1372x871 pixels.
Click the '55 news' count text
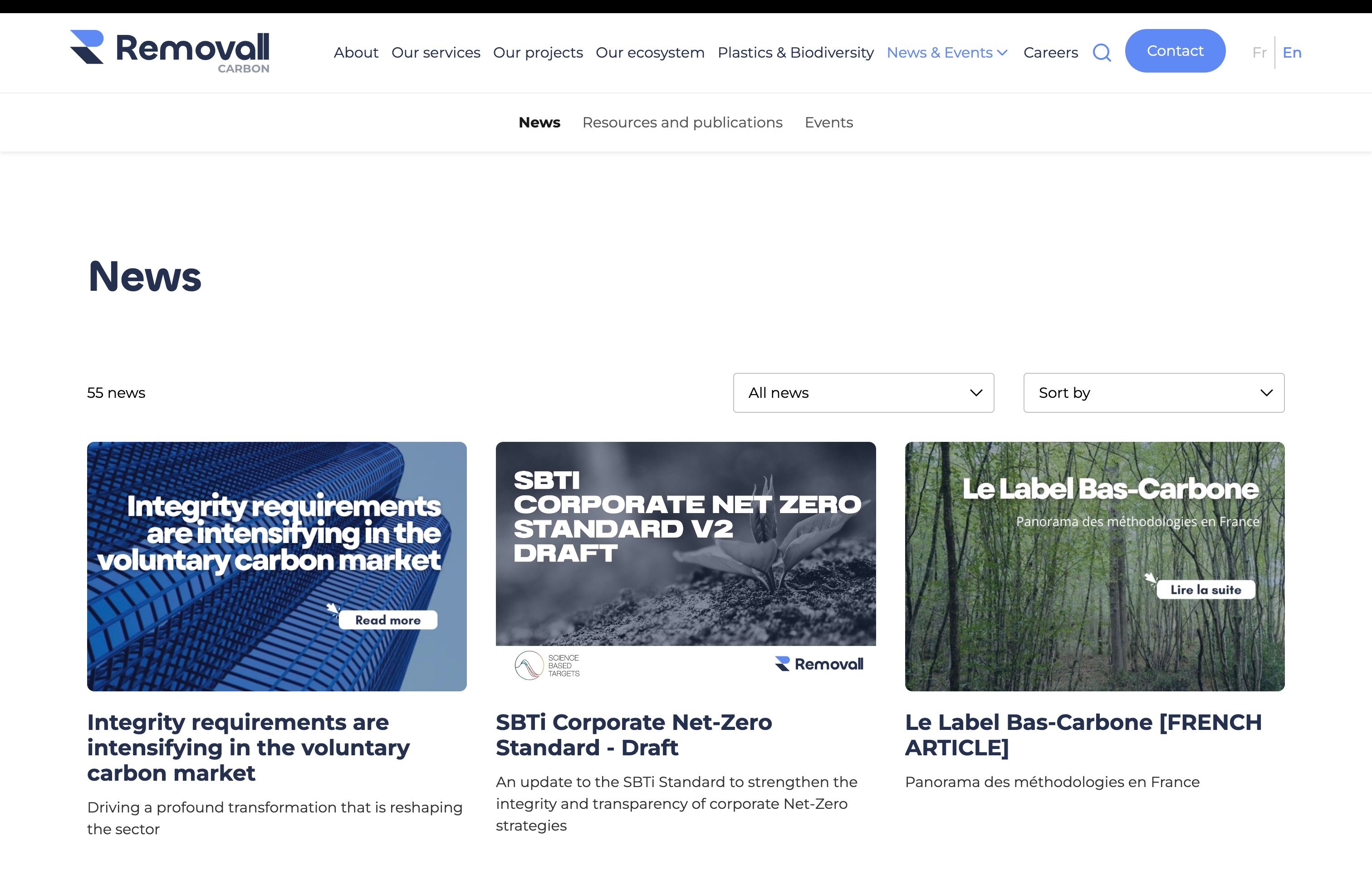tap(116, 392)
